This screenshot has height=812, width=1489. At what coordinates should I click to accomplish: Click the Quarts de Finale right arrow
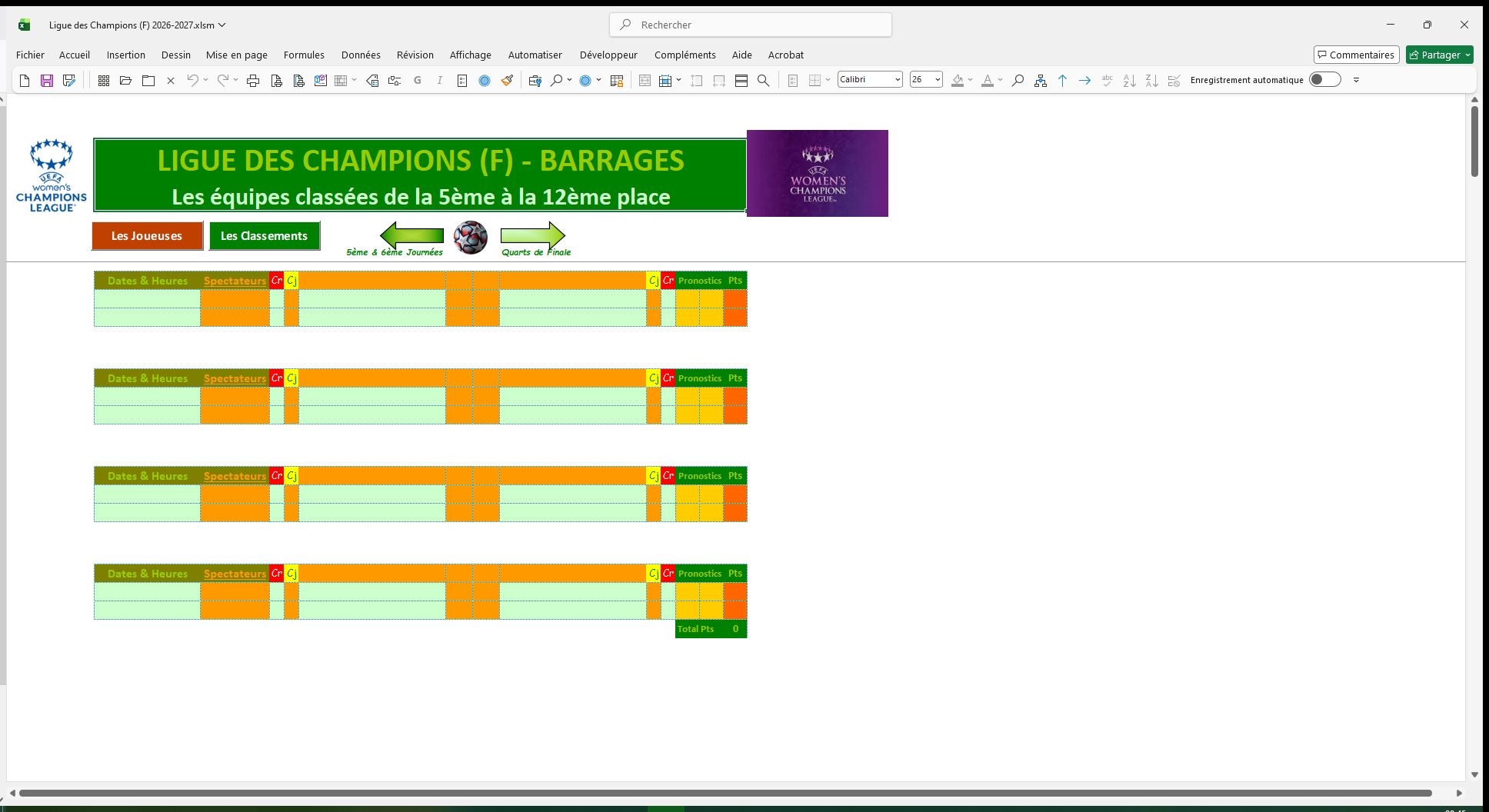(533, 235)
